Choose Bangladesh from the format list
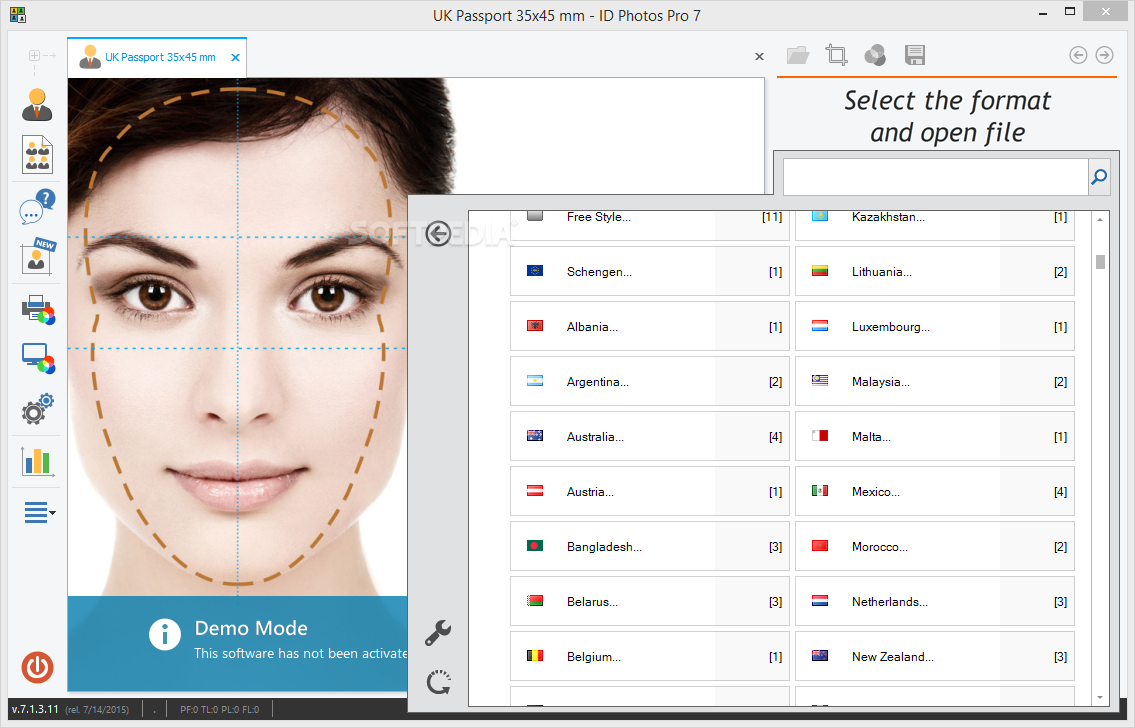This screenshot has width=1135, height=728. 649,546
